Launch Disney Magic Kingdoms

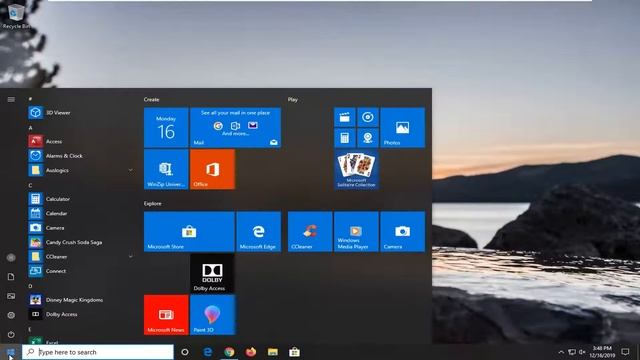(x=80, y=300)
